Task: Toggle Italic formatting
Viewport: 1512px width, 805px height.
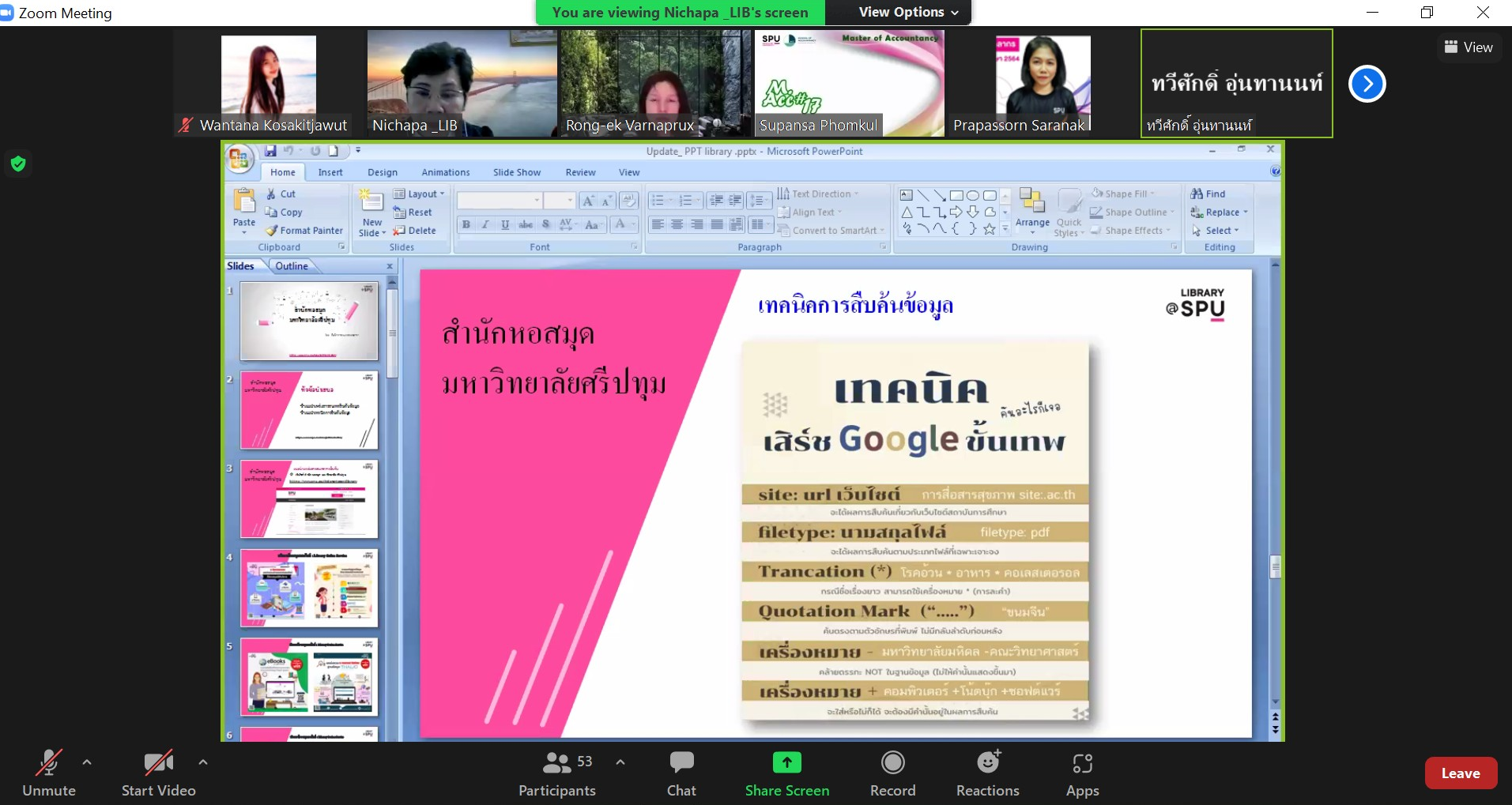Action: point(485,224)
